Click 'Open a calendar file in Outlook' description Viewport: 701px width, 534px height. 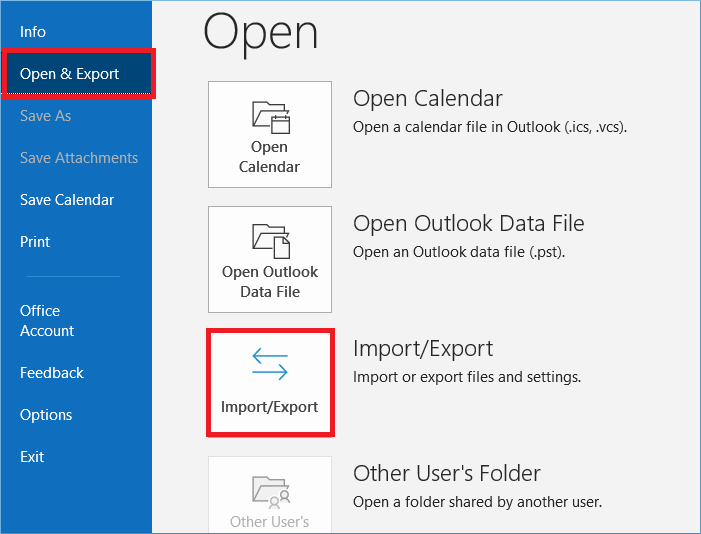click(x=490, y=127)
